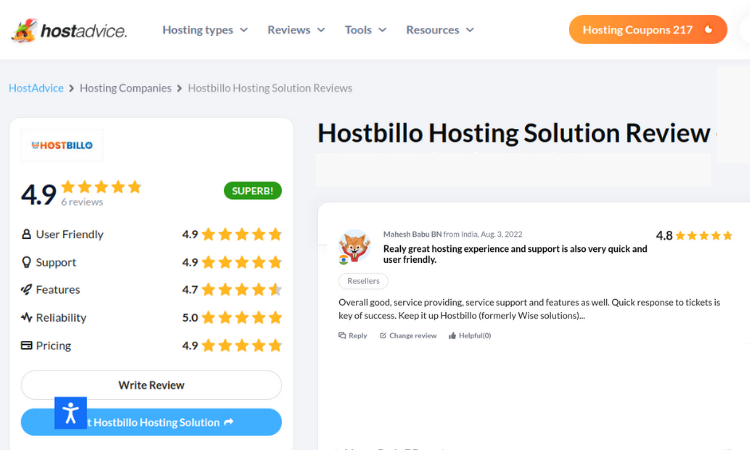The height and width of the screenshot is (450, 750).
Task: Open the Tools dropdown
Action: click(365, 30)
